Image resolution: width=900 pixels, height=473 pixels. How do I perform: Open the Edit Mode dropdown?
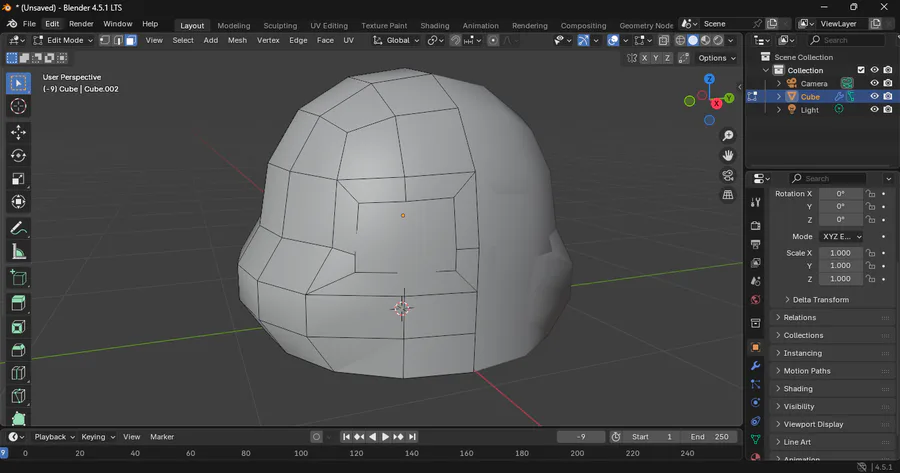(63, 40)
